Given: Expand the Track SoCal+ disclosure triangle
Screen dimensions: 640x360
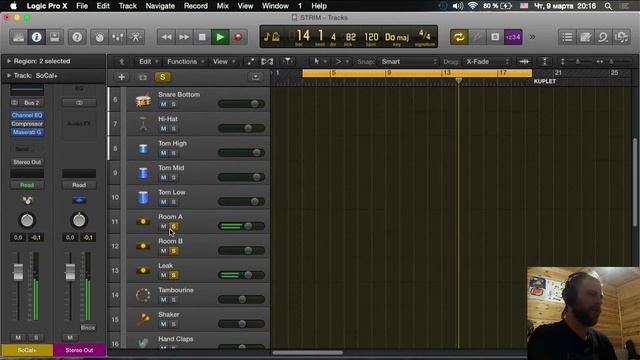Looking at the screenshot, I should 9,76.
